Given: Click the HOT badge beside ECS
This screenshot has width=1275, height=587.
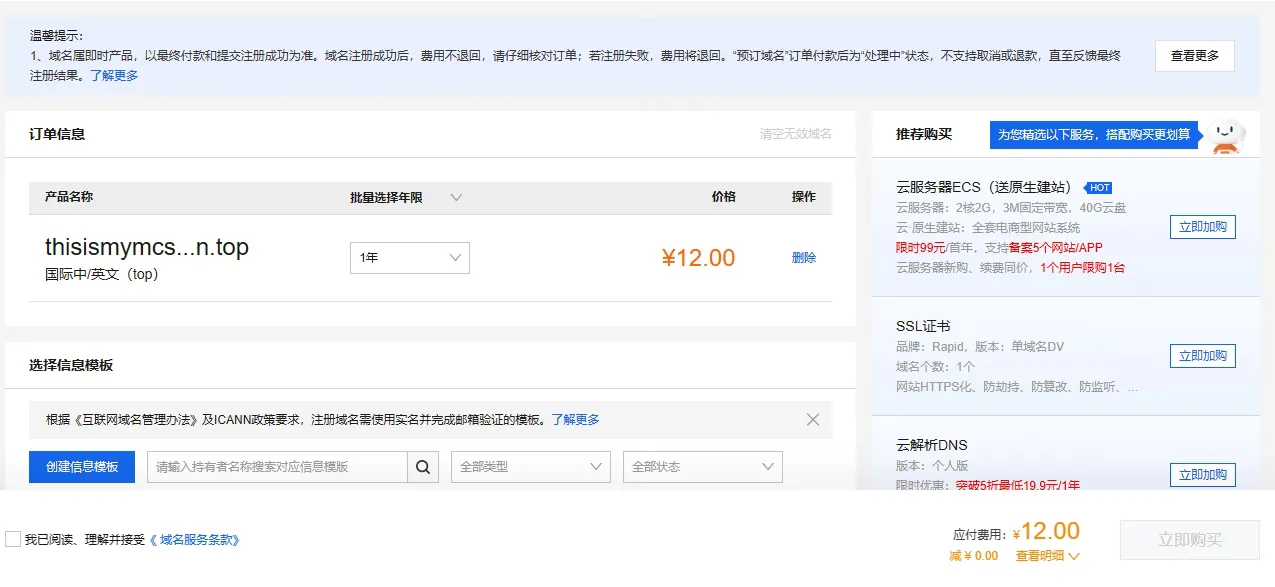Looking at the screenshot, I should point(1099,188).
